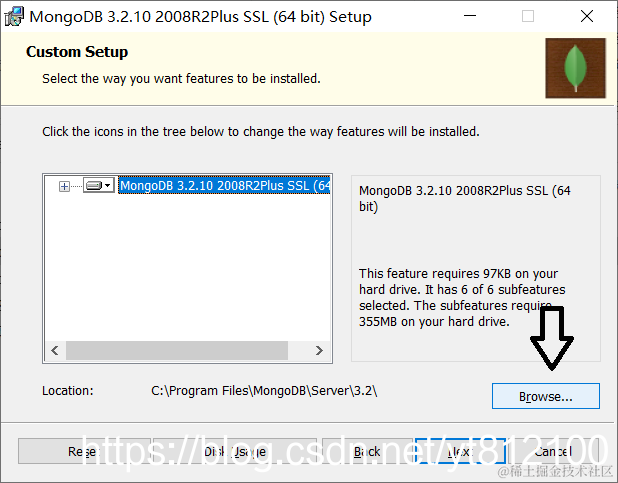Click the feature tree's left scroll arrow
Image resolution: width=618 pixels, height=483 pixels.
(x=55, y=350)
